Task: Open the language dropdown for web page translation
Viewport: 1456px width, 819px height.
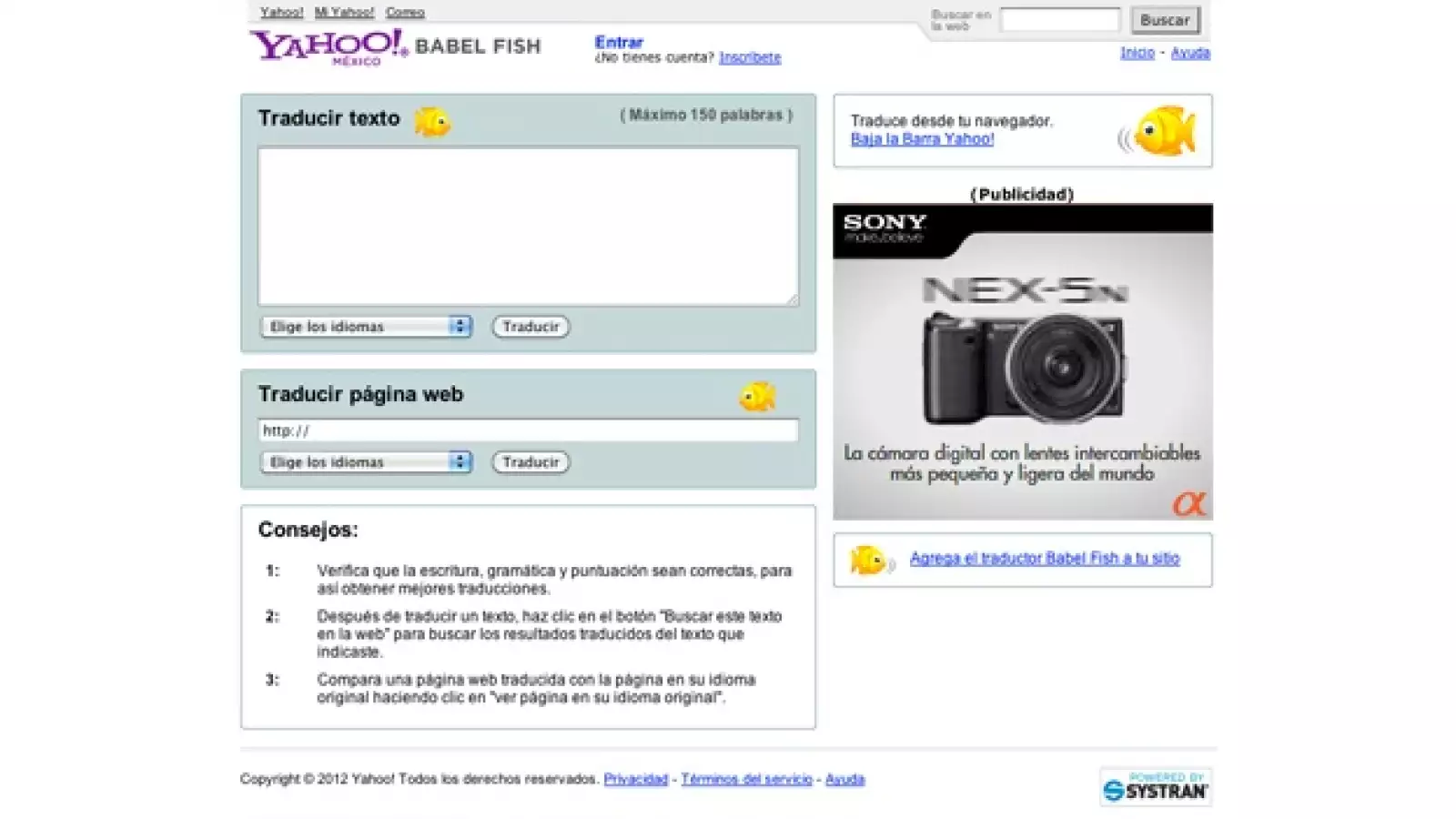Action: (365, 462)
